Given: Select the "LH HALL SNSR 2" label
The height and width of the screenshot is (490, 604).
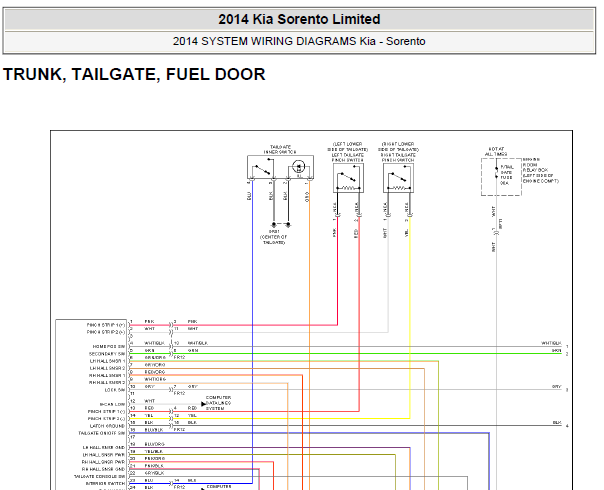Looking at the screenshot, I should coord(107,368).
